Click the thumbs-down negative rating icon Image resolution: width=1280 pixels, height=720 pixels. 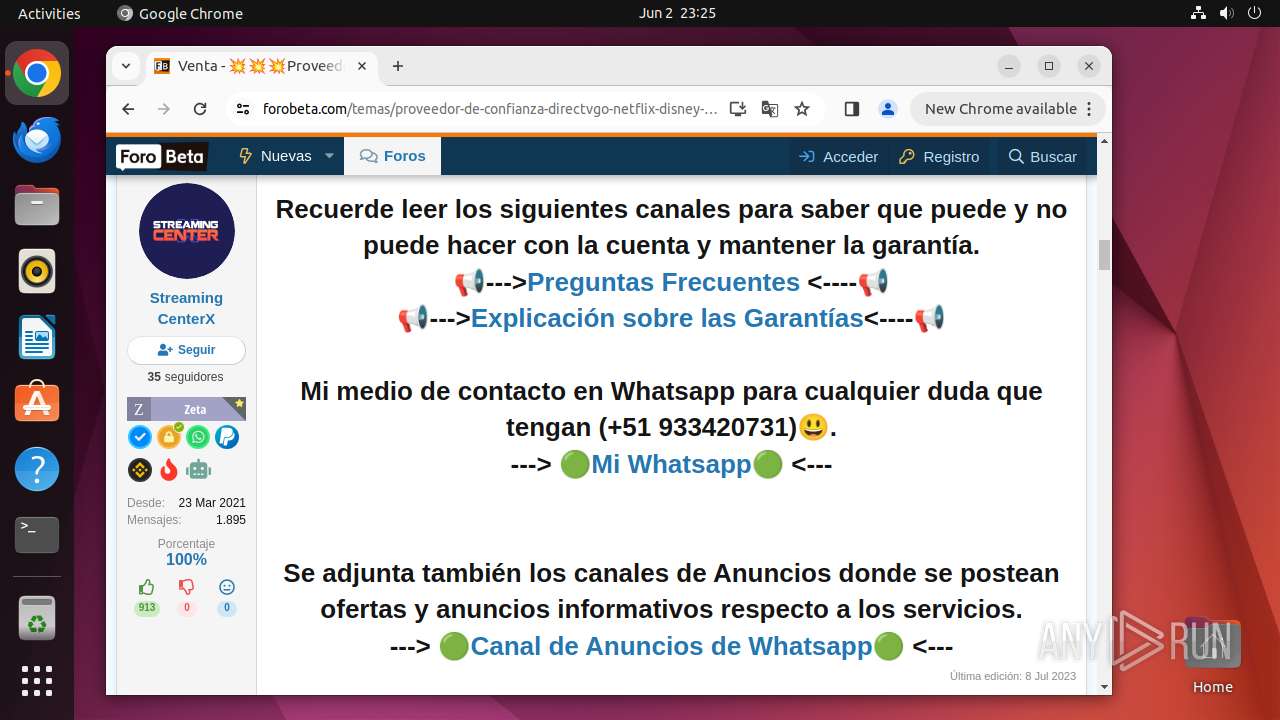click(186, 587)
